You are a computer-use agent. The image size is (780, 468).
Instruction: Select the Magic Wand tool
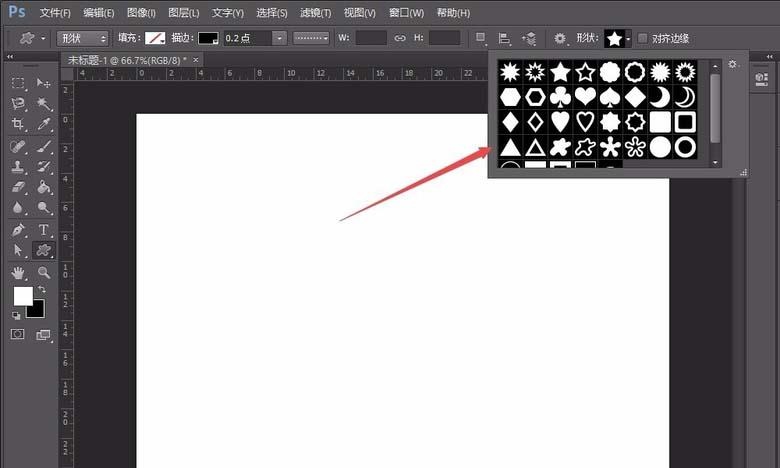tap(43, 103)
